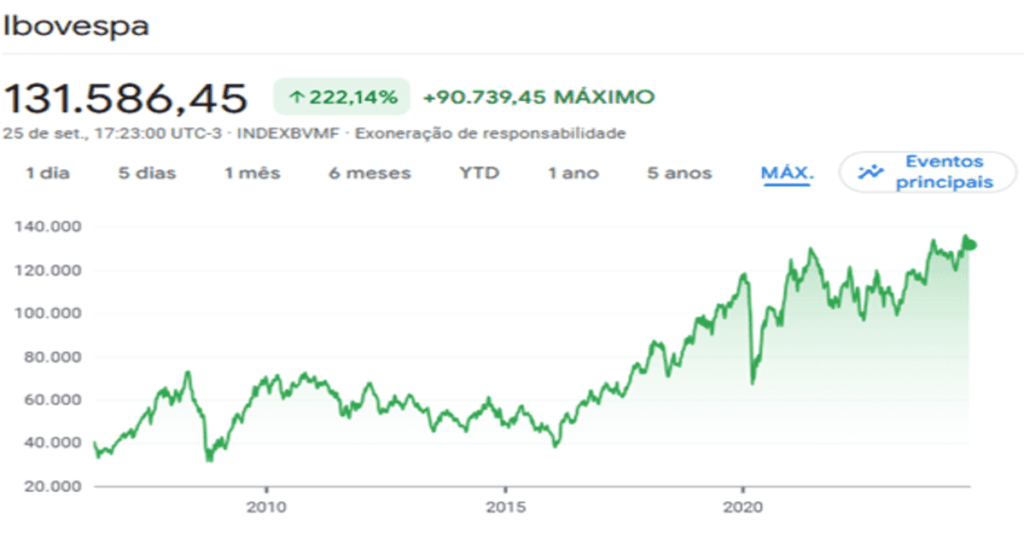
Task: Switch chart to 5 dias range
Action: 147,173
